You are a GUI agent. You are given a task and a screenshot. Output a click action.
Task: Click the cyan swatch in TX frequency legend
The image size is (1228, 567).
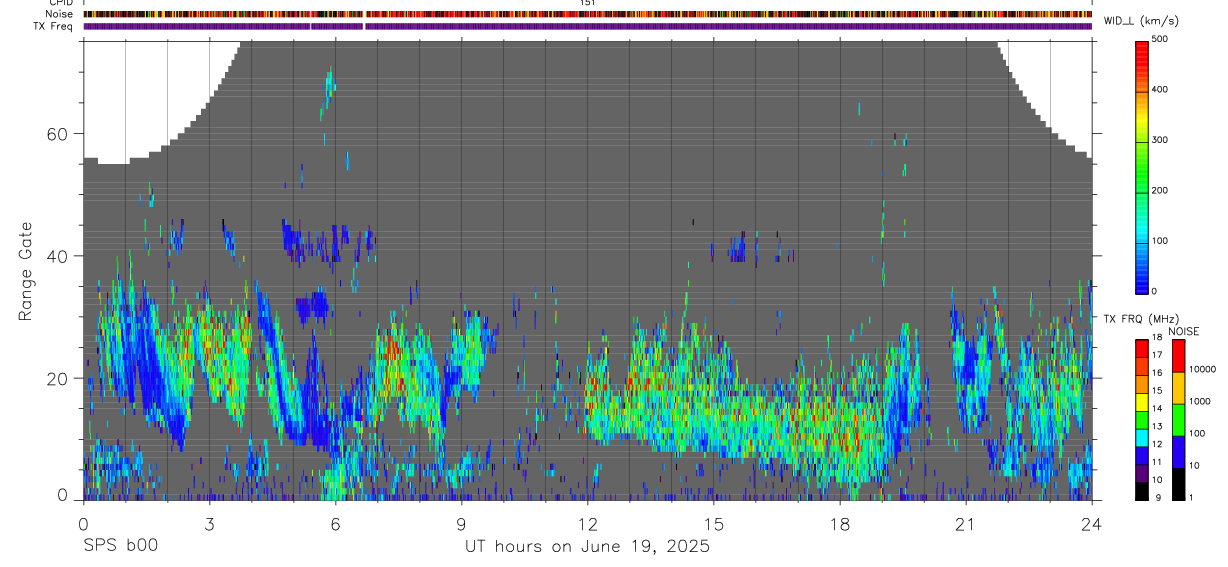[1142, 436]
